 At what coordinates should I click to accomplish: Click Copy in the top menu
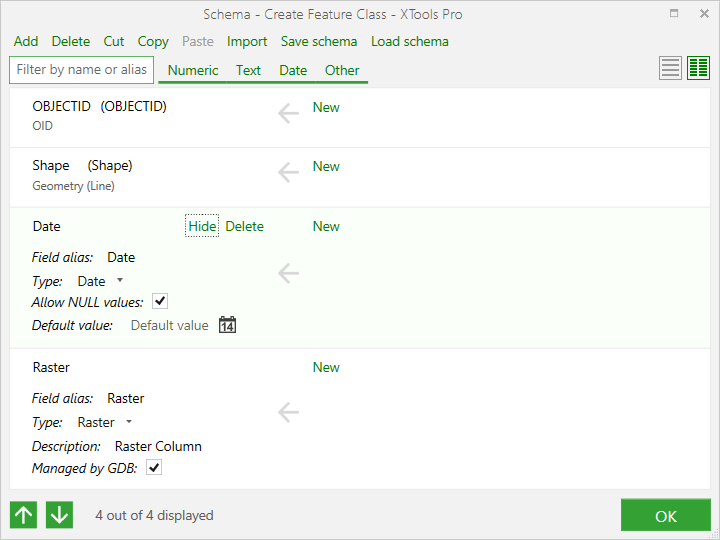pos(153,42)
